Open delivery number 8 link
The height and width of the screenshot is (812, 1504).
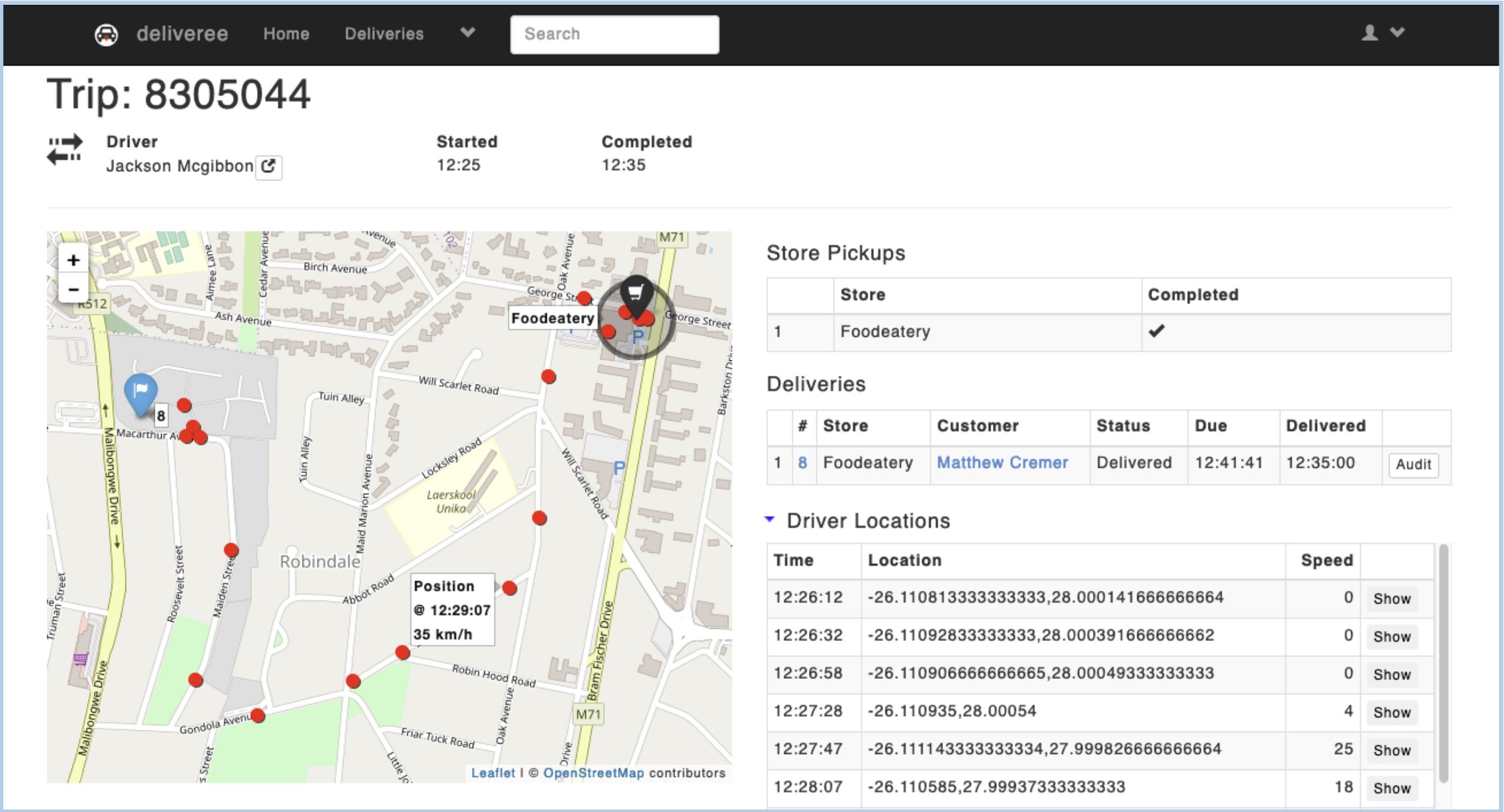[x=802, y=463]
